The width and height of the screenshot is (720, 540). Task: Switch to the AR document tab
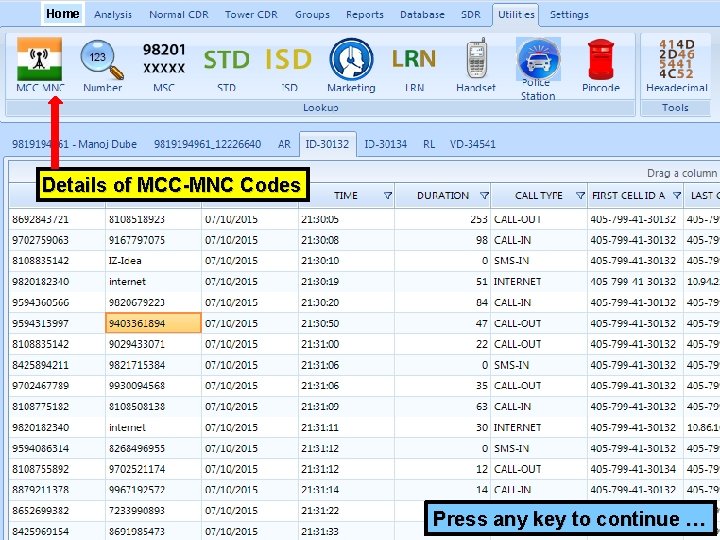(x=284, y=144)
